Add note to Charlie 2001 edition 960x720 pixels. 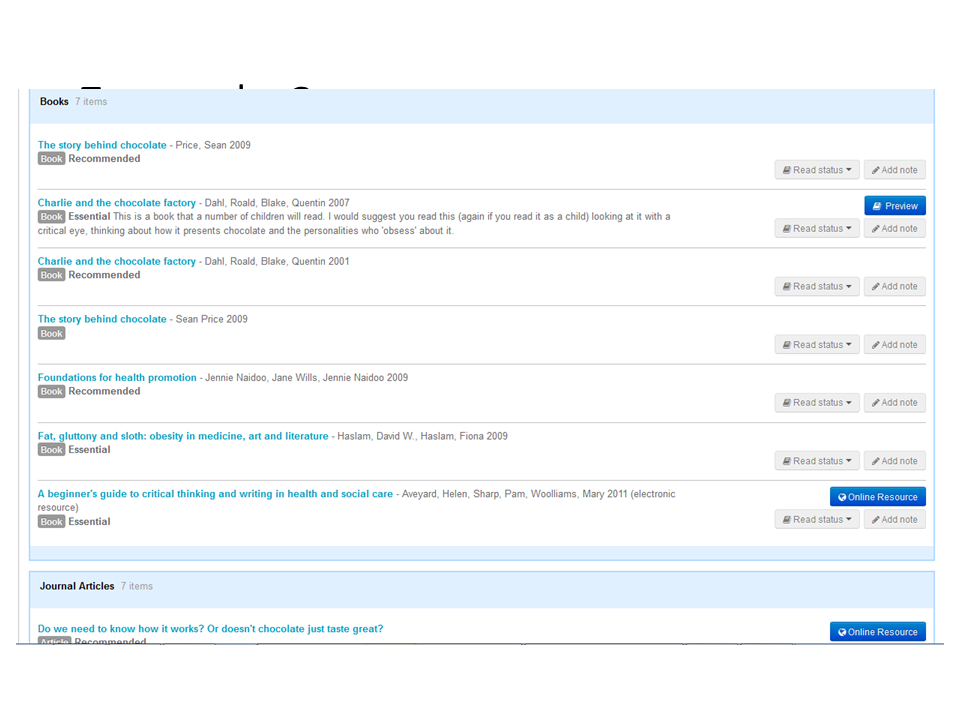click(894, 287)
